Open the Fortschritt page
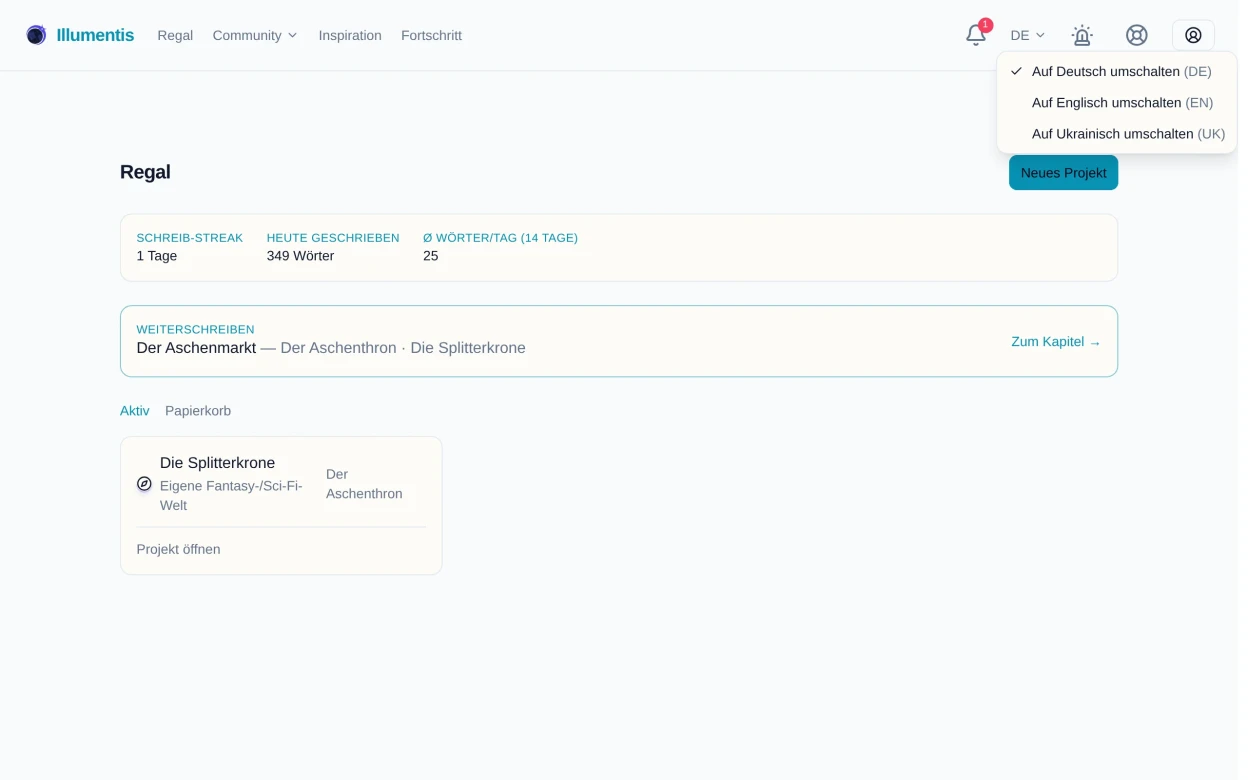Image resolution: width=1248 pixels, height=780 pixels. point(431,35)
